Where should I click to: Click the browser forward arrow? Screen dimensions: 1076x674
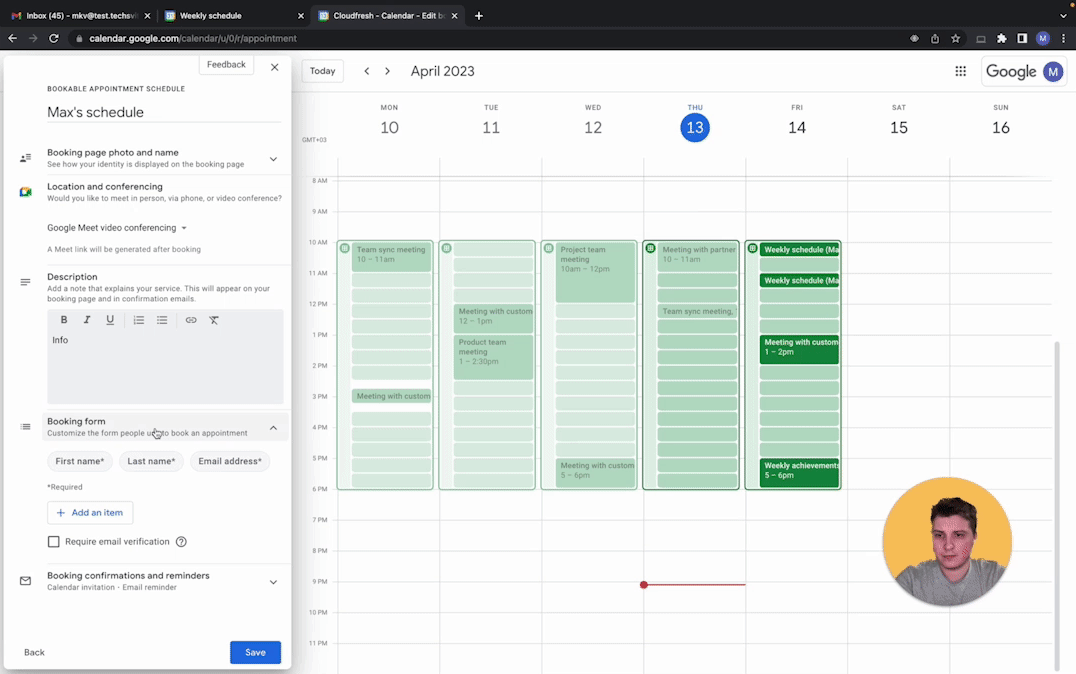[33, 38]
